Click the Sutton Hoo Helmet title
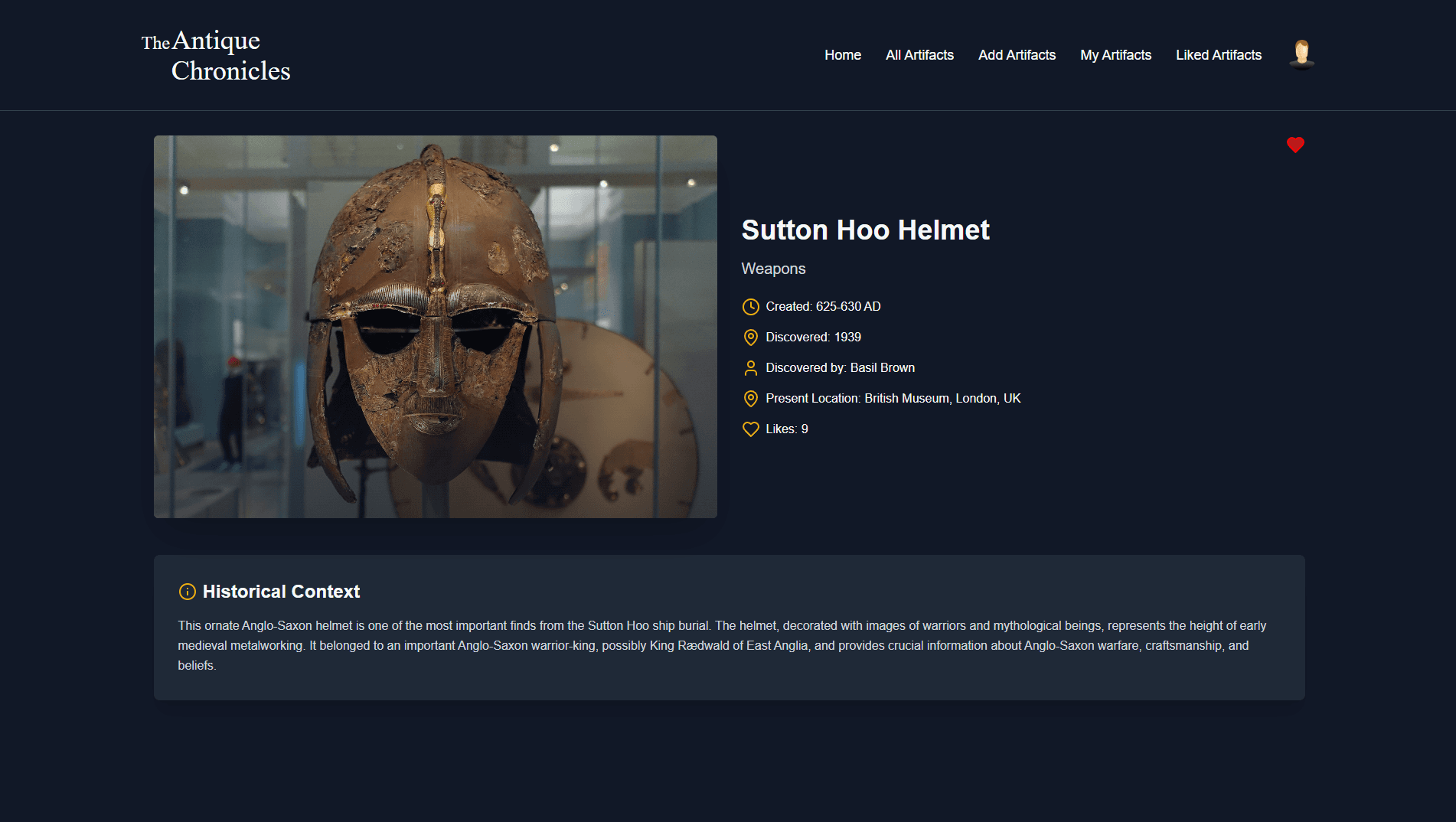Screen dimensions: 1456x822 (x=865, y=229)
